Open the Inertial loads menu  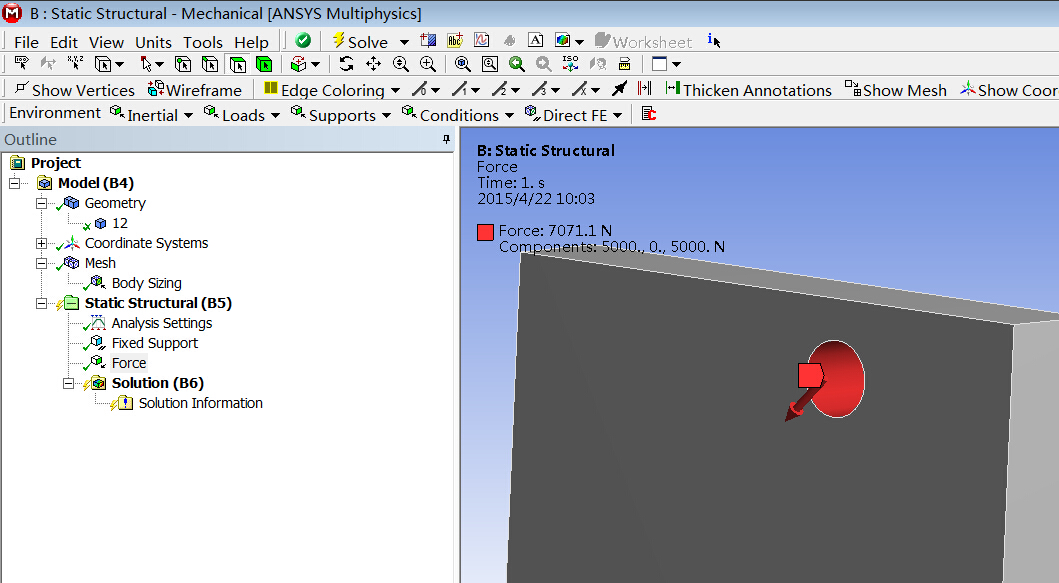[x=152, y=115]
